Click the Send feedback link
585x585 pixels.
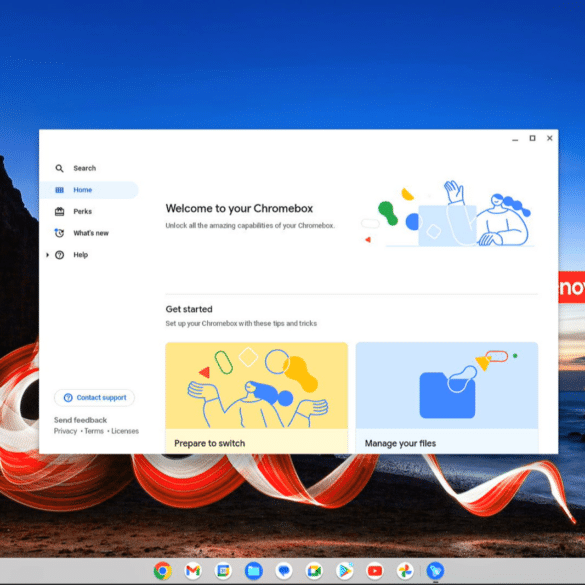[x=80, y=420]
